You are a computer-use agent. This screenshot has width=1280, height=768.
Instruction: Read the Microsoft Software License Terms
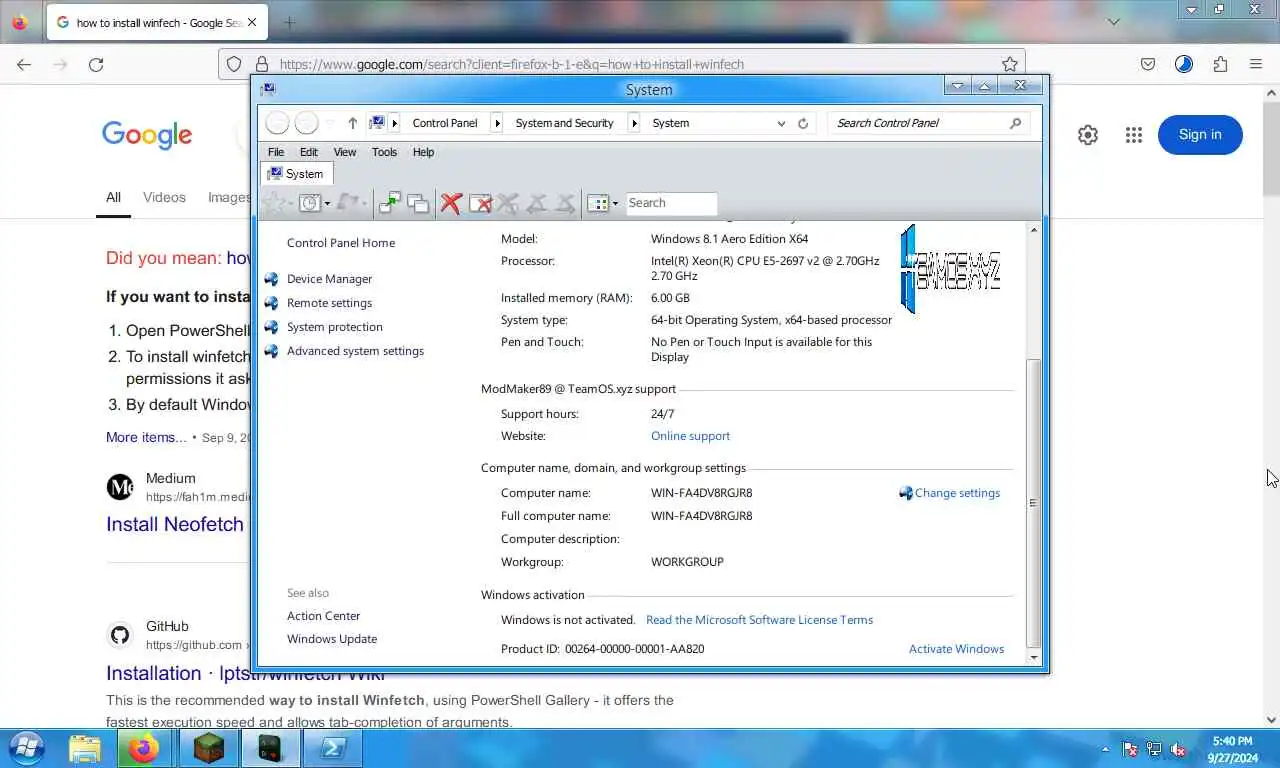click(x=759, y=620)
